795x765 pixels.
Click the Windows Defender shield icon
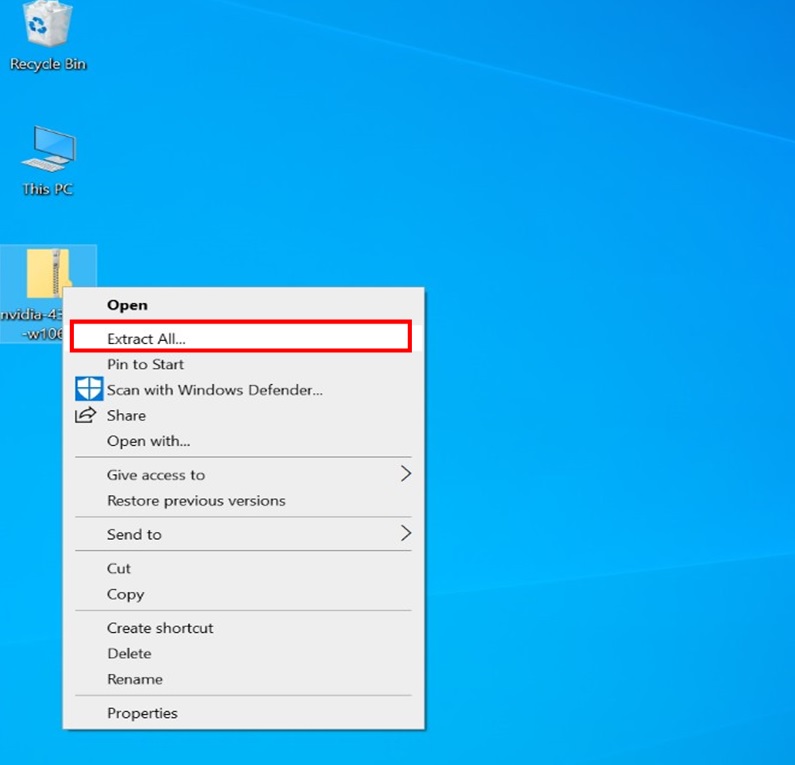pyautogui.click(x=89, y=389)
